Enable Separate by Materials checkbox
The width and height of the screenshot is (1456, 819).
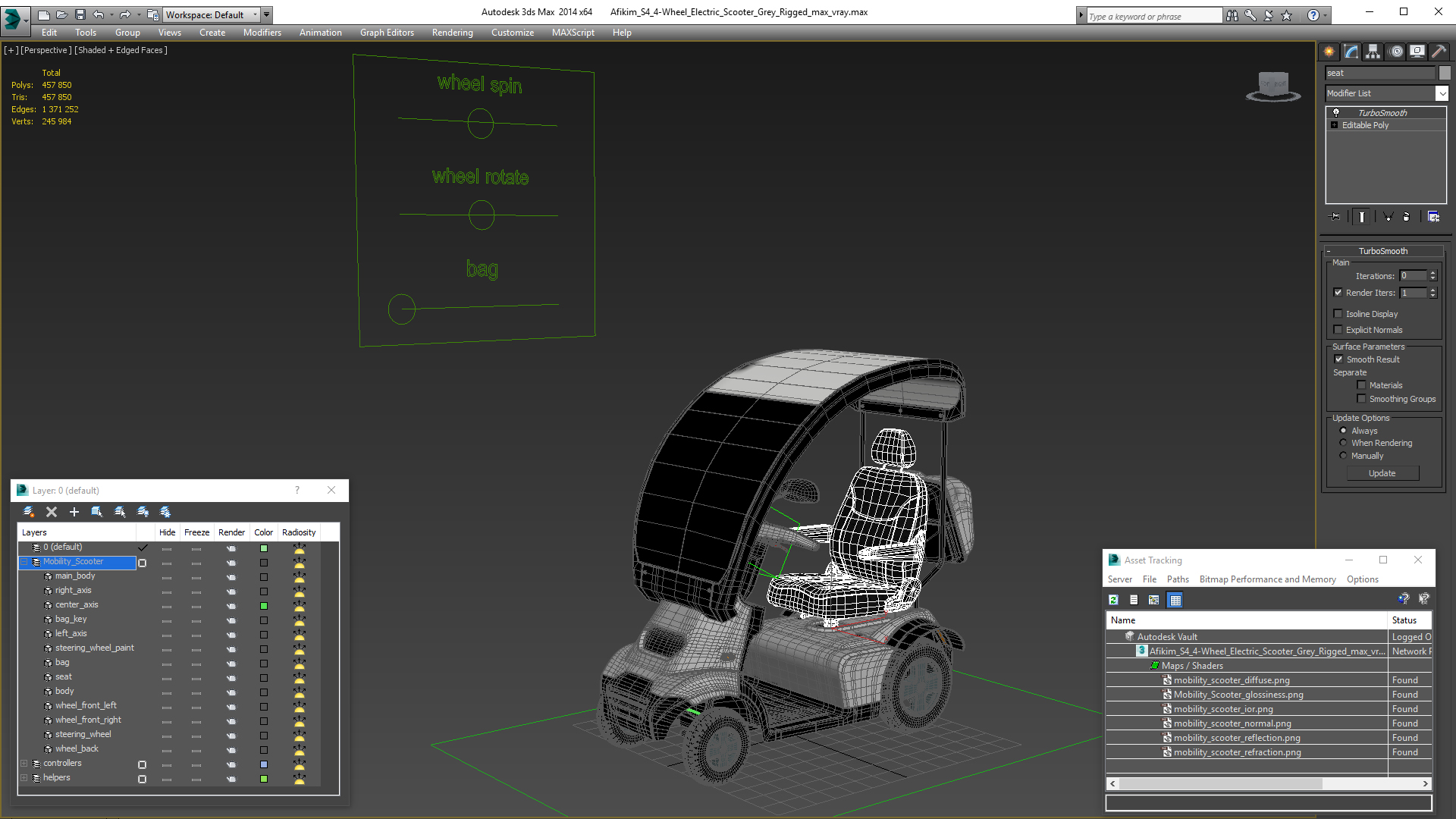(1361, 385)
